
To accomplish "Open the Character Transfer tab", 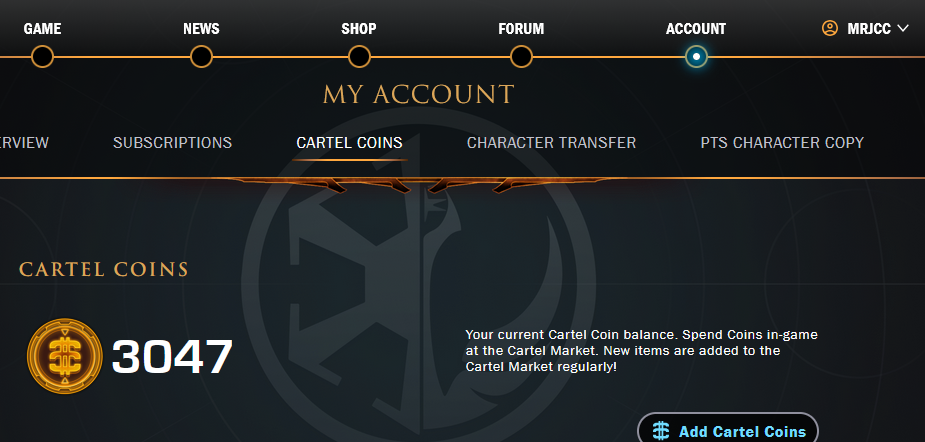I will point(552,143).
